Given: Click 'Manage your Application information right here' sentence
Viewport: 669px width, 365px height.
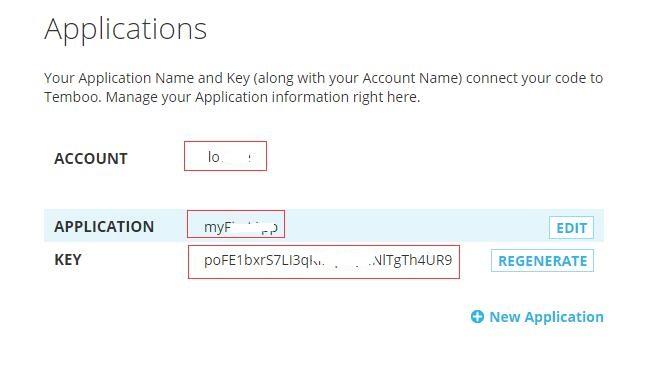Looking at the screenshot, I should point(263,97).
